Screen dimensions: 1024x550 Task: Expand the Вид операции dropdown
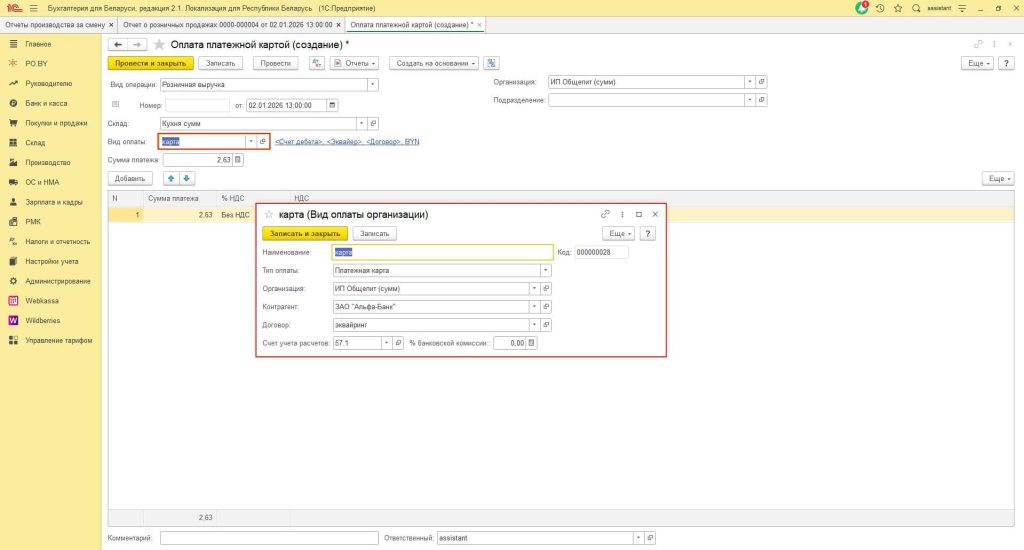pyautogui.click(x=373, y=85)
